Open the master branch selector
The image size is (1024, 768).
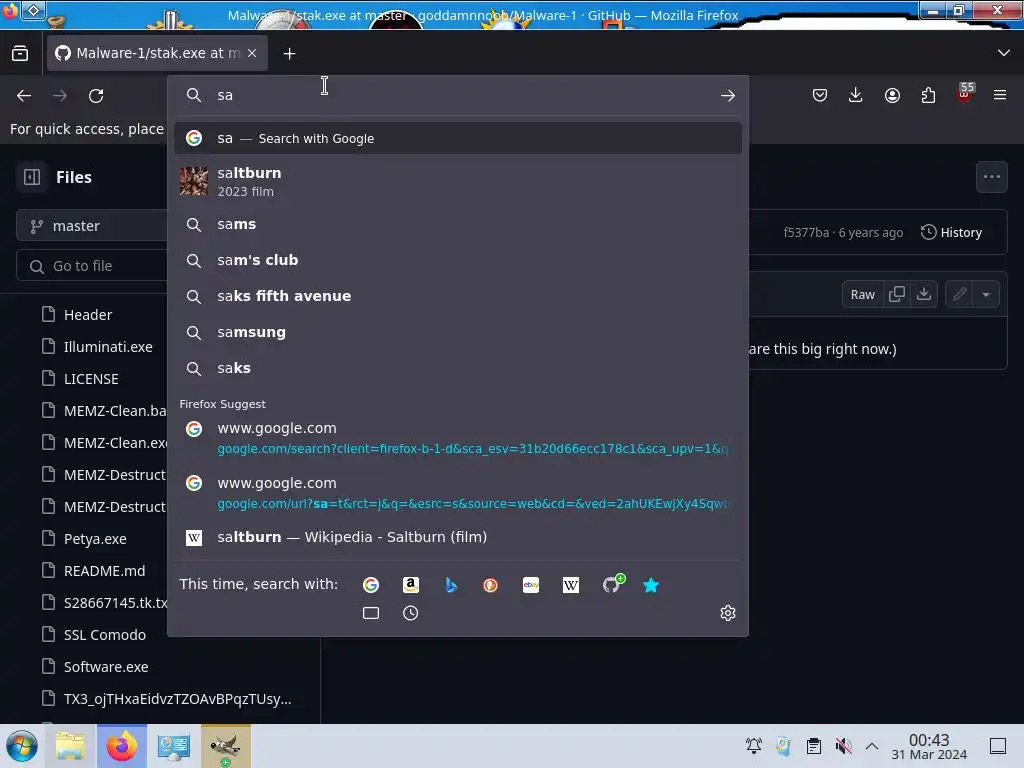[91, 226]
